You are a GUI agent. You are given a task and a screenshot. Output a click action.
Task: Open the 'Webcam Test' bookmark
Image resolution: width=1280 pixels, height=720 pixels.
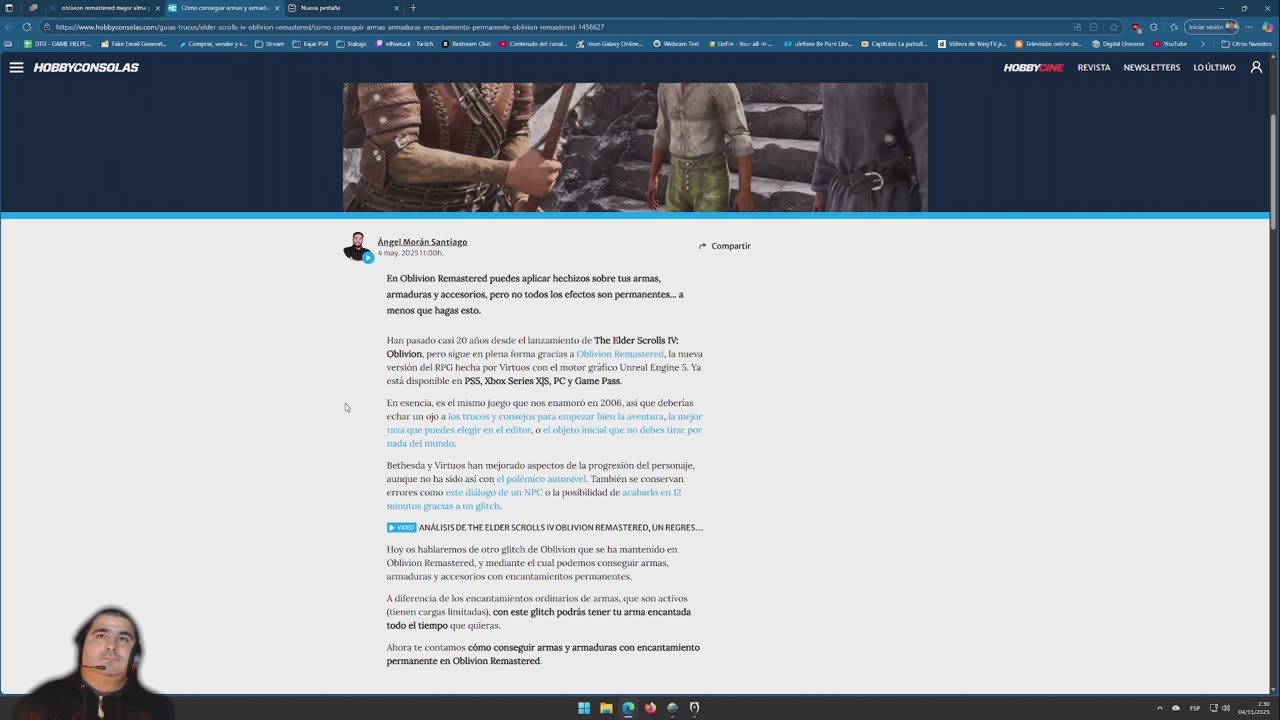click(x=676, y=44)
